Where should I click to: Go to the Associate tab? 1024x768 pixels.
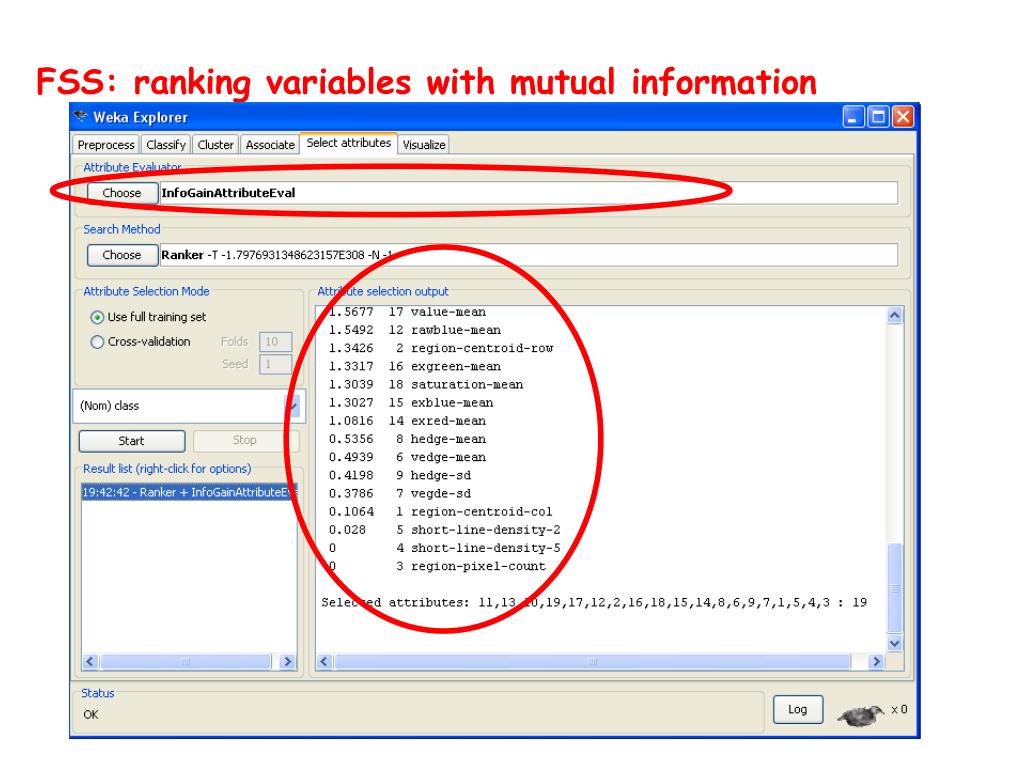(x=270, y=144)
